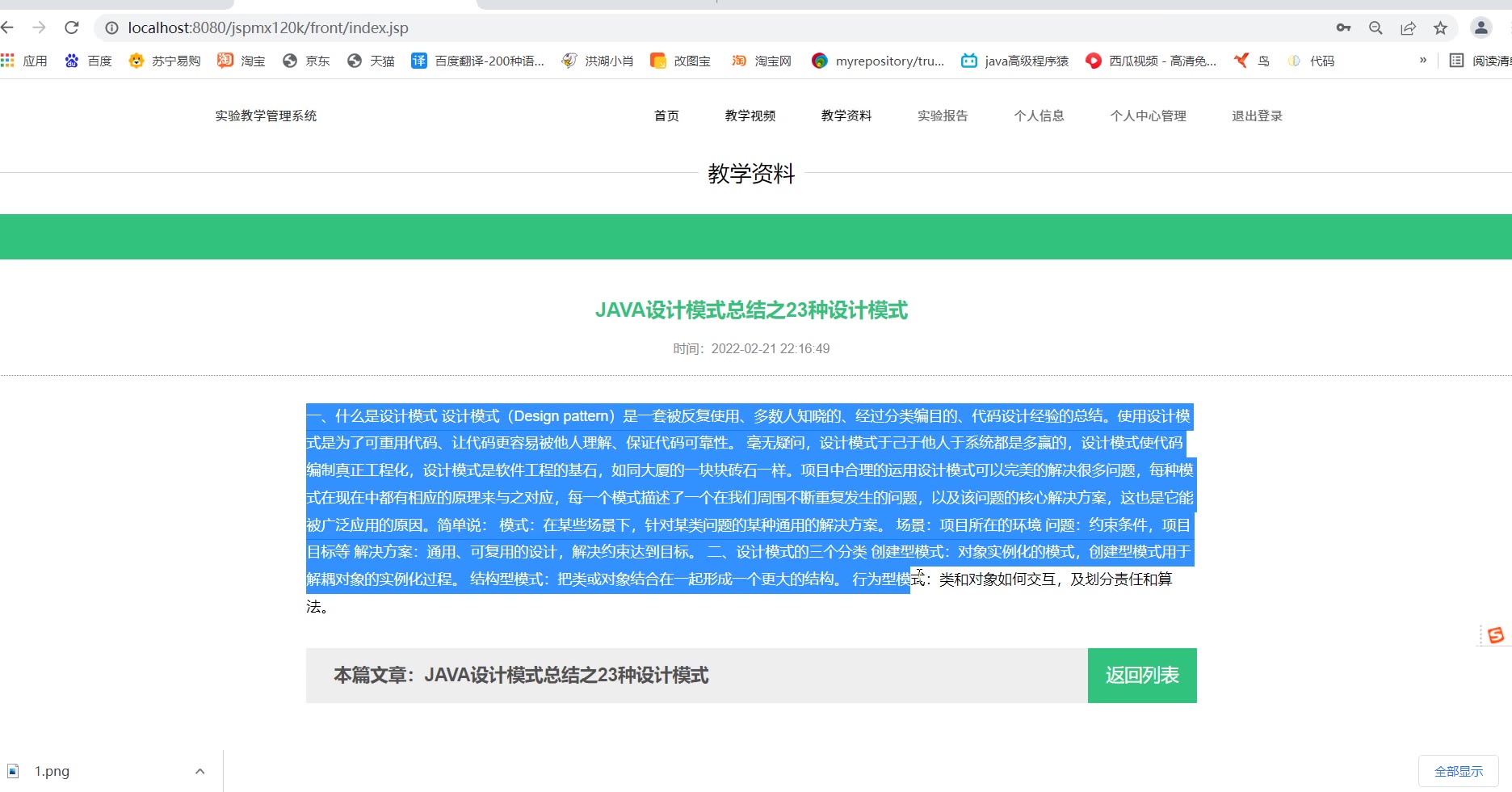The height and width of the screenshot is (792, 1512).
Task: Open the 代码 bookmark folder
Action: click(1310, 61)
